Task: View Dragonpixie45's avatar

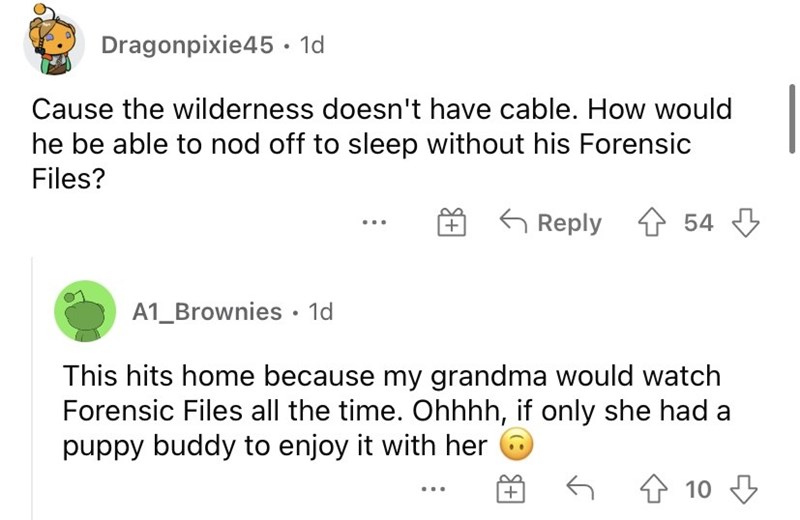Action: (53, 41)
